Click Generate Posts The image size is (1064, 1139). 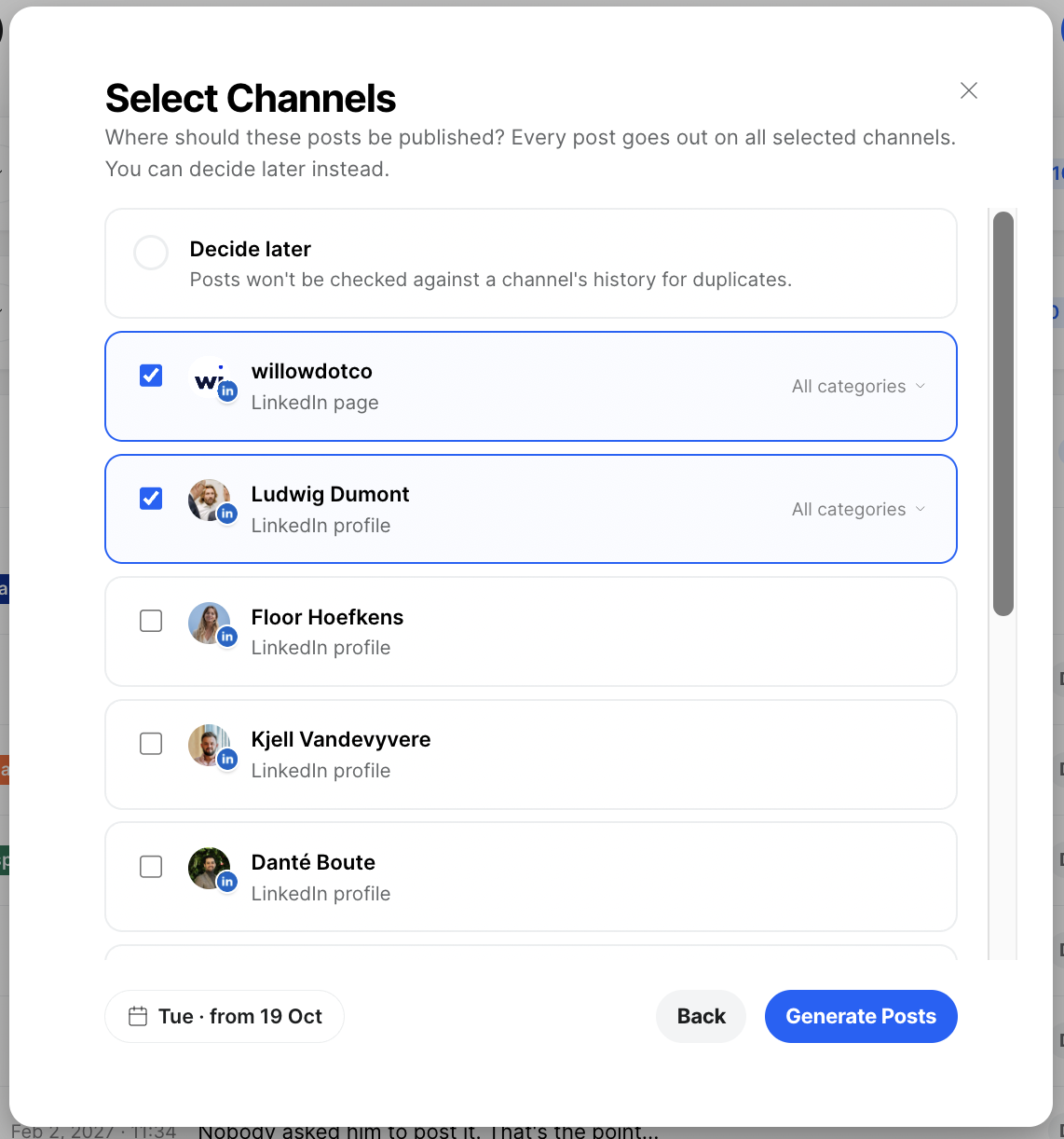[x=861, y=1016]
